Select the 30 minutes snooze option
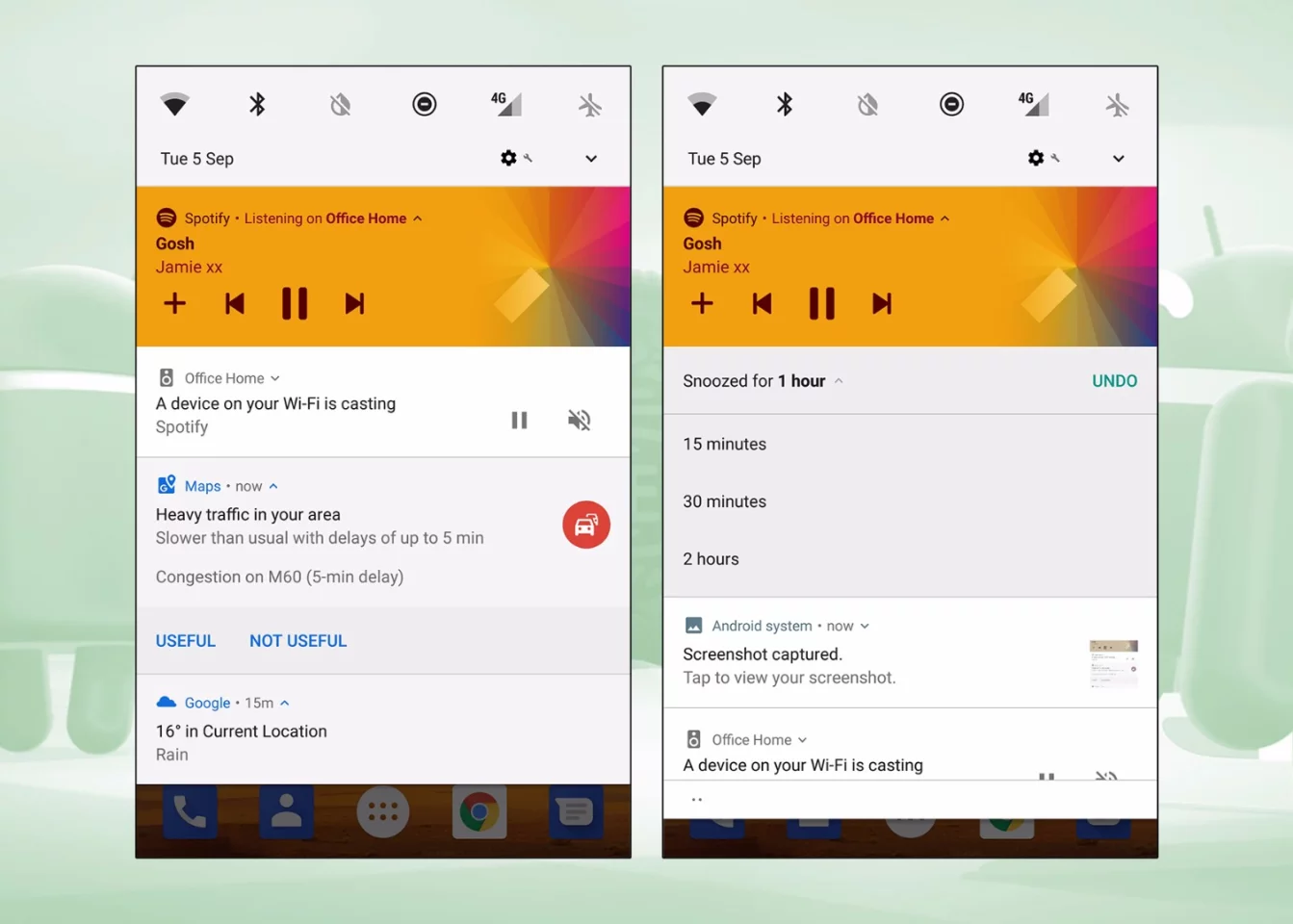The width and height of the screenshot is (1293, 924). [x=724, y=501]
